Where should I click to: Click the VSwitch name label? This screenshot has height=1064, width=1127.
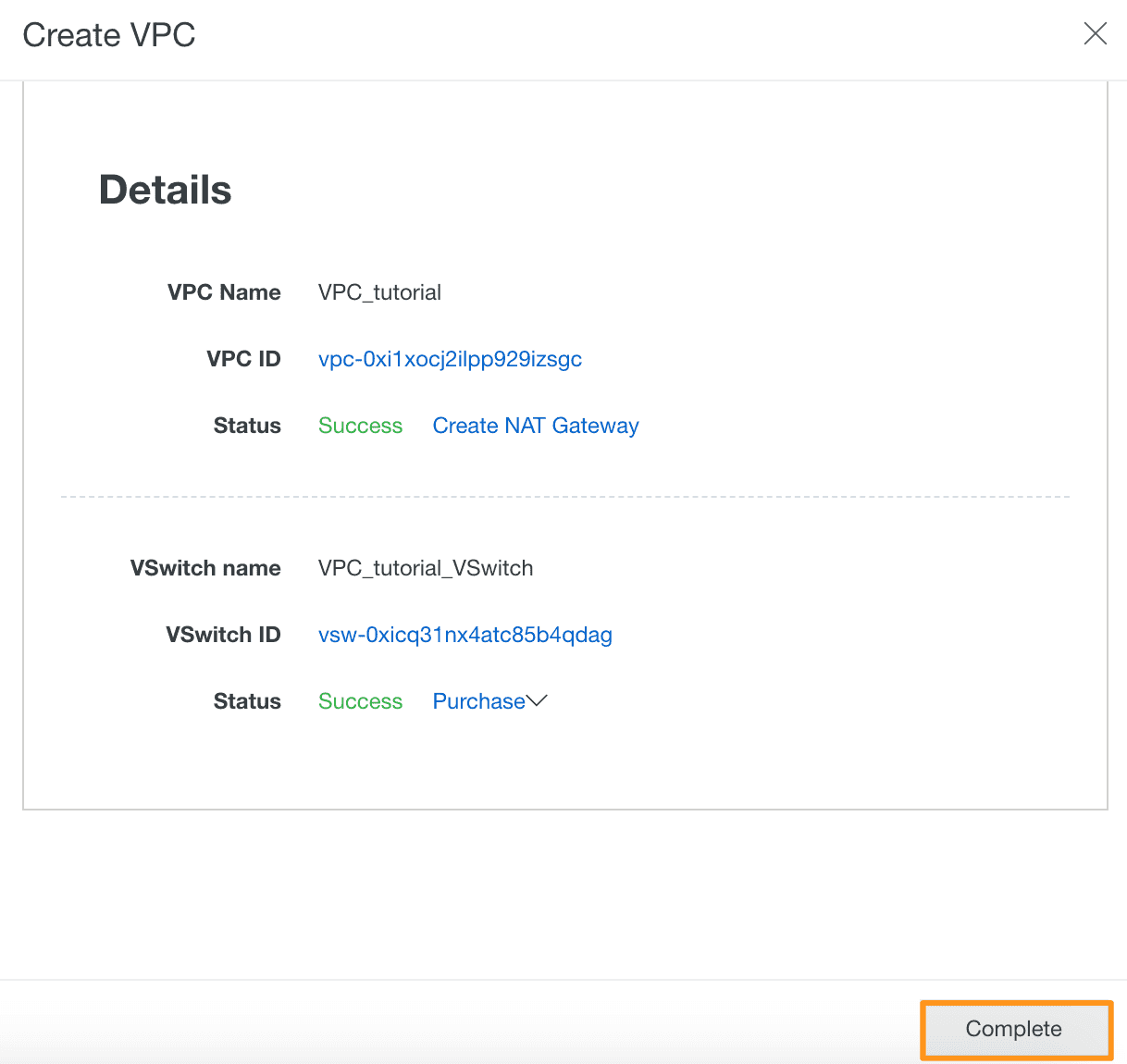click(x=205, y=568)
